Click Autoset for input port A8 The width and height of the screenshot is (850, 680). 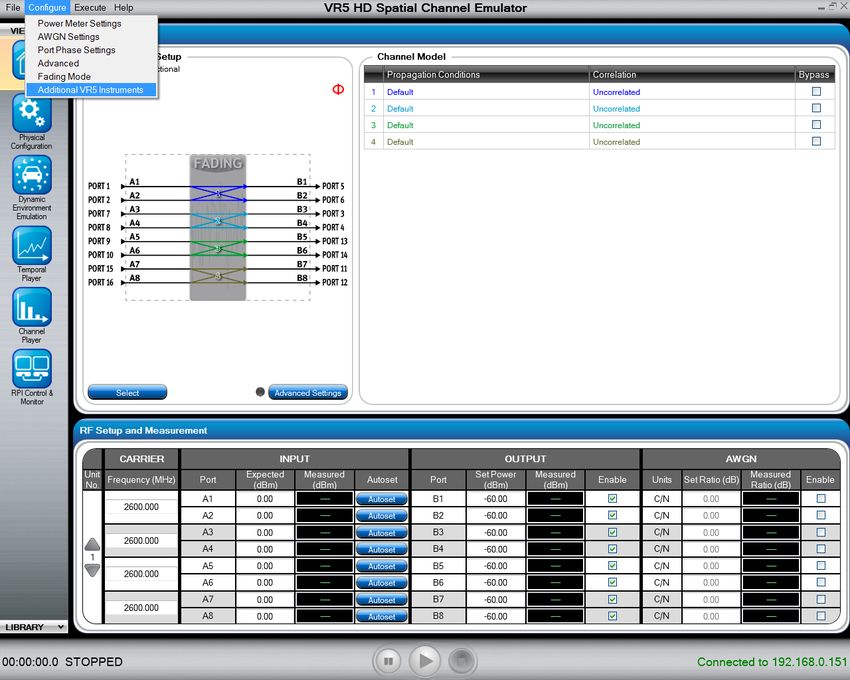(x=382, y=617)
